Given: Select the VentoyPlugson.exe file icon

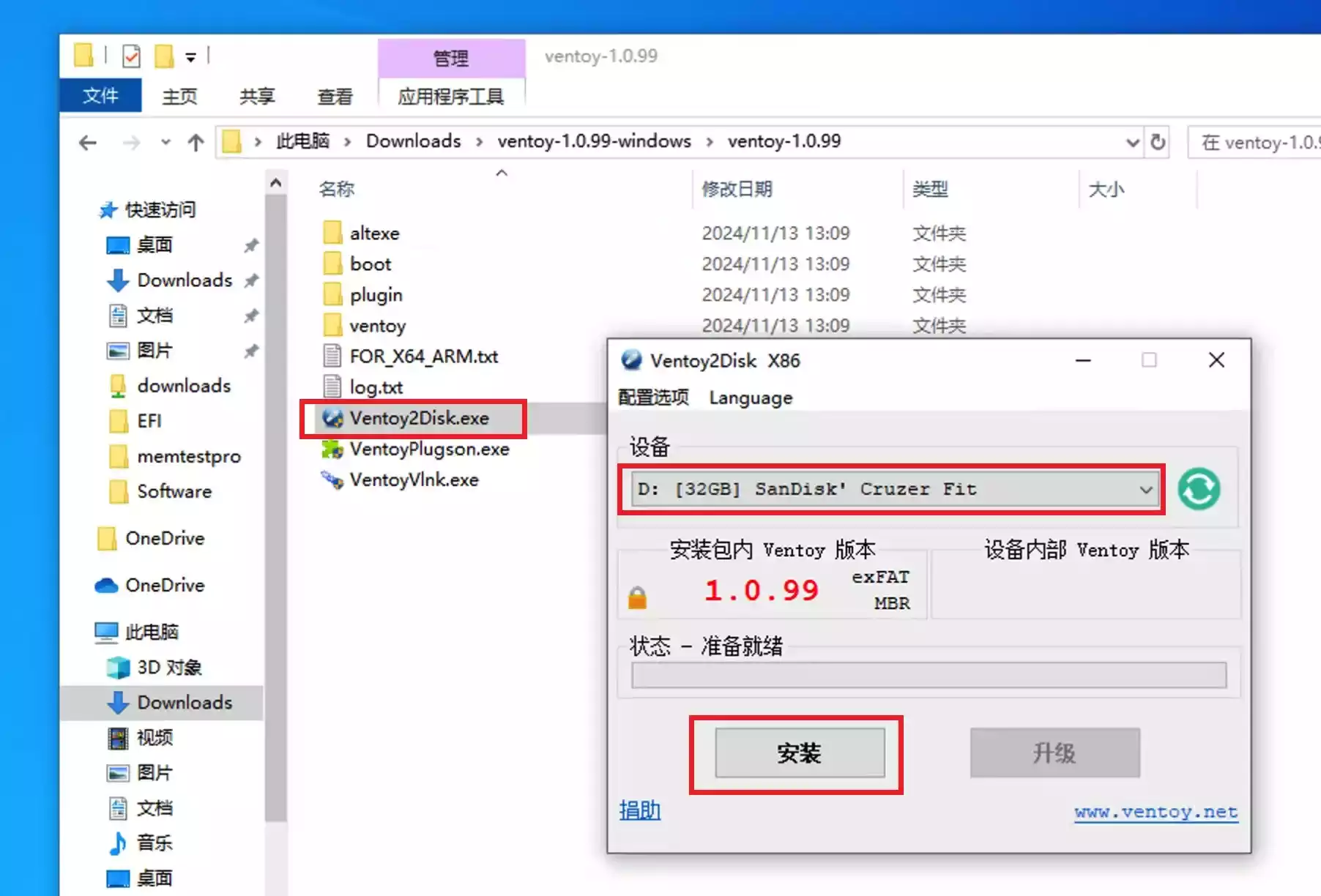Looking at the screenshot, I should pos(333,449).
